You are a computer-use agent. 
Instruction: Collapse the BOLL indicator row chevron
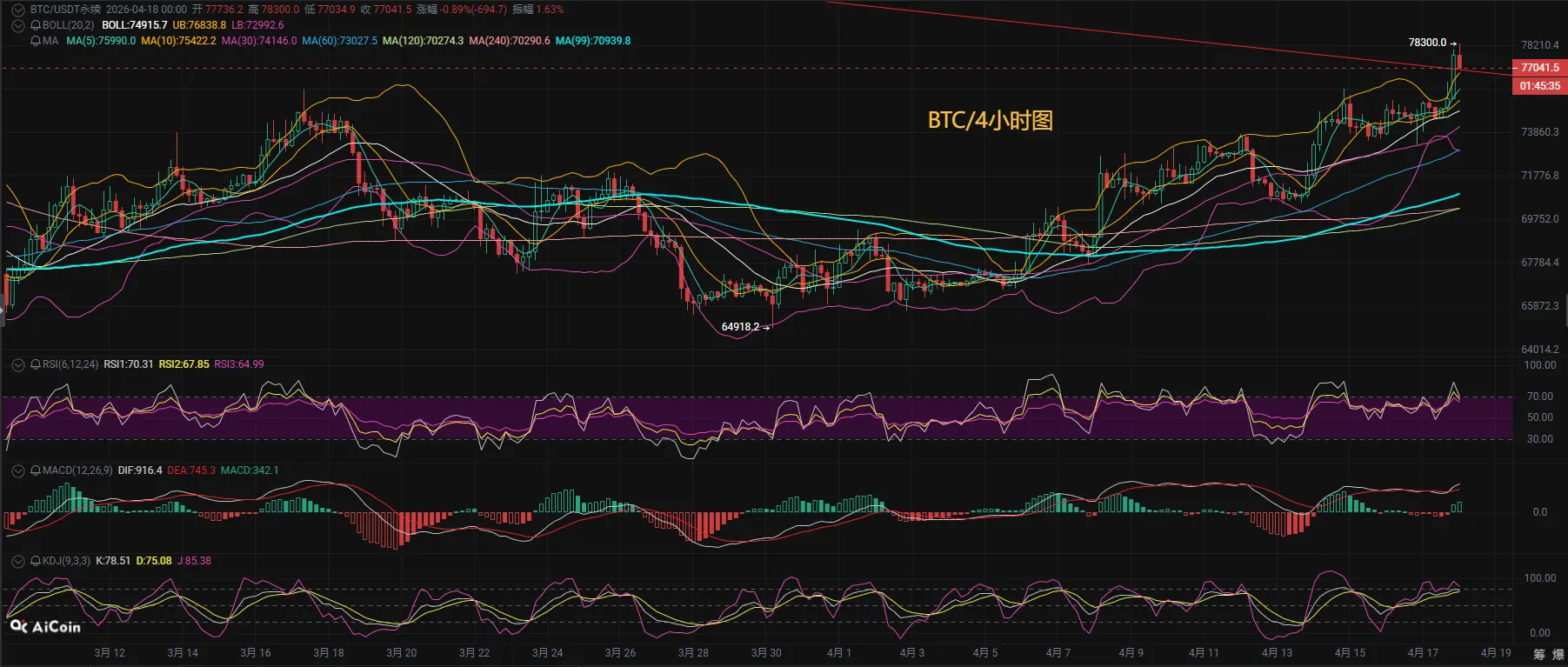click(x=17, y=25)
